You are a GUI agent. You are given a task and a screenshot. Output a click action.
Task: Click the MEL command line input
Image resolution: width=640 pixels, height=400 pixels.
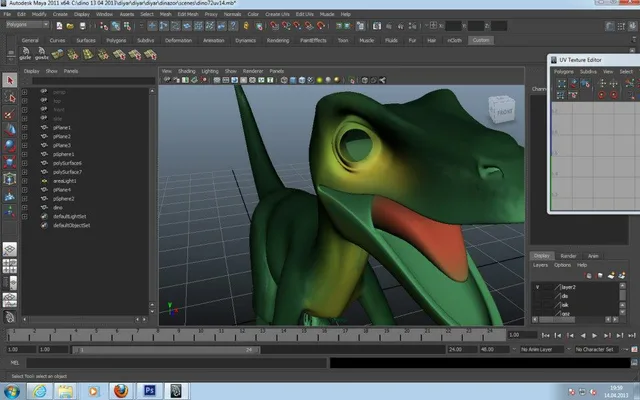(x=176, y=362)
